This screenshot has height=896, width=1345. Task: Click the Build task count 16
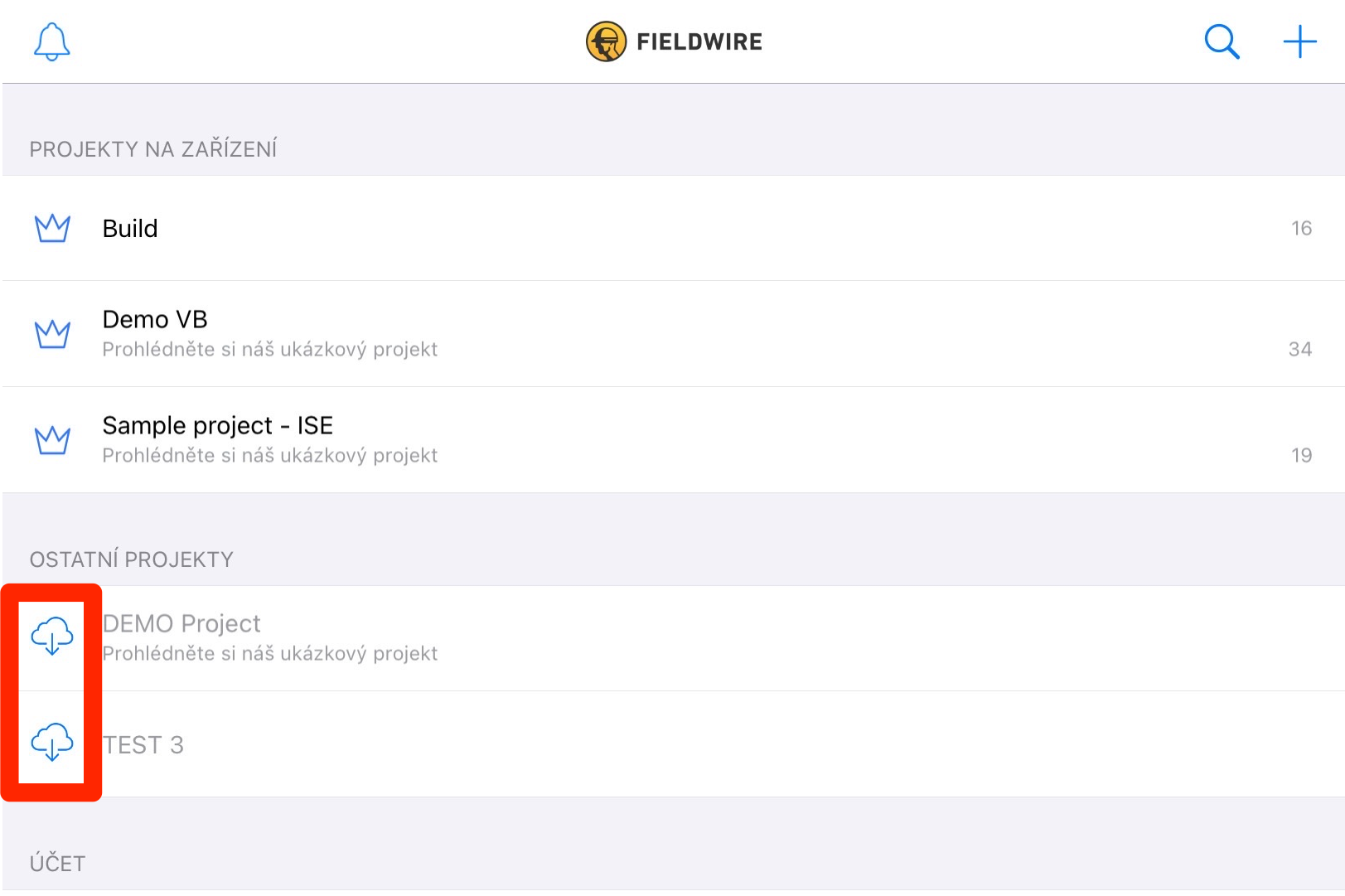point(1301,228)
